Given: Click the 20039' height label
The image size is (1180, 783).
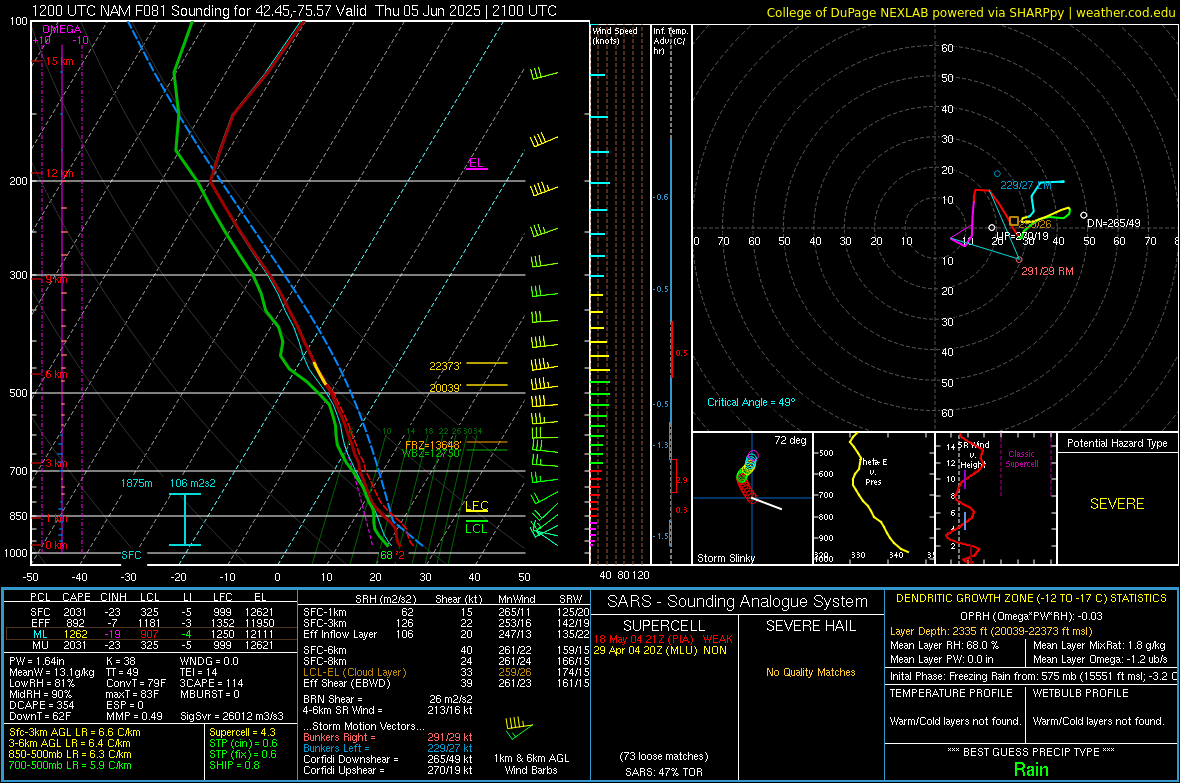Looking at the screenshot, I should 445,388.
